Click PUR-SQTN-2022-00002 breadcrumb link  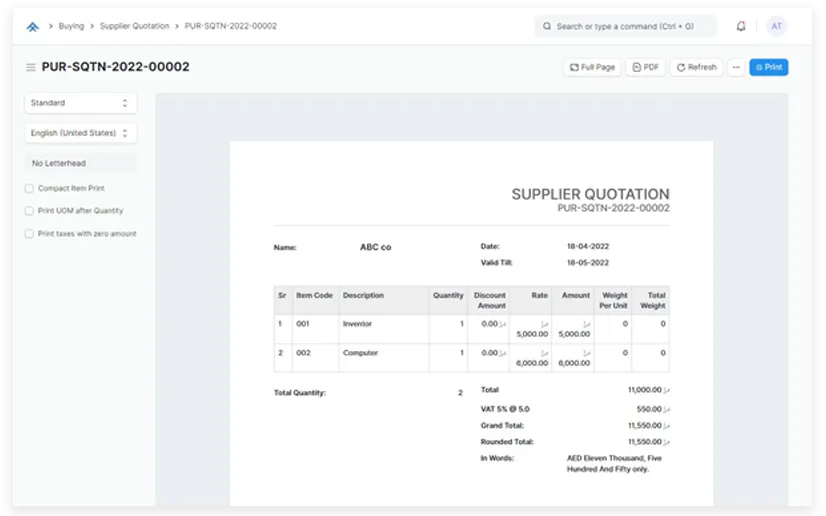[231, 26]
